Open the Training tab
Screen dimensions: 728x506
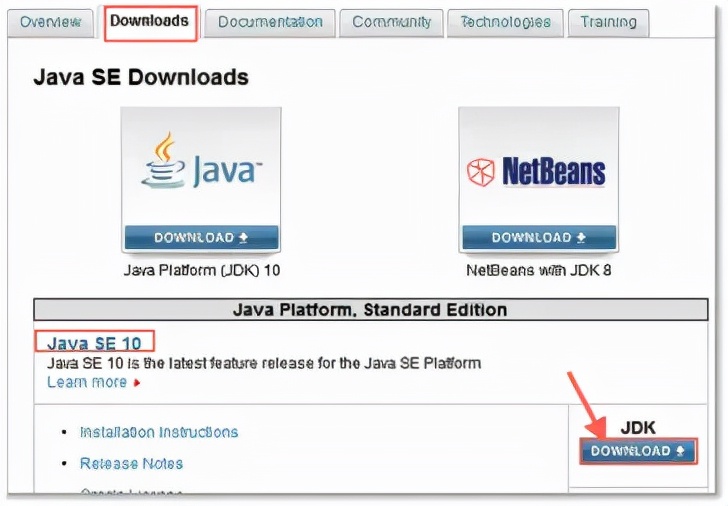tap(608, 22)
